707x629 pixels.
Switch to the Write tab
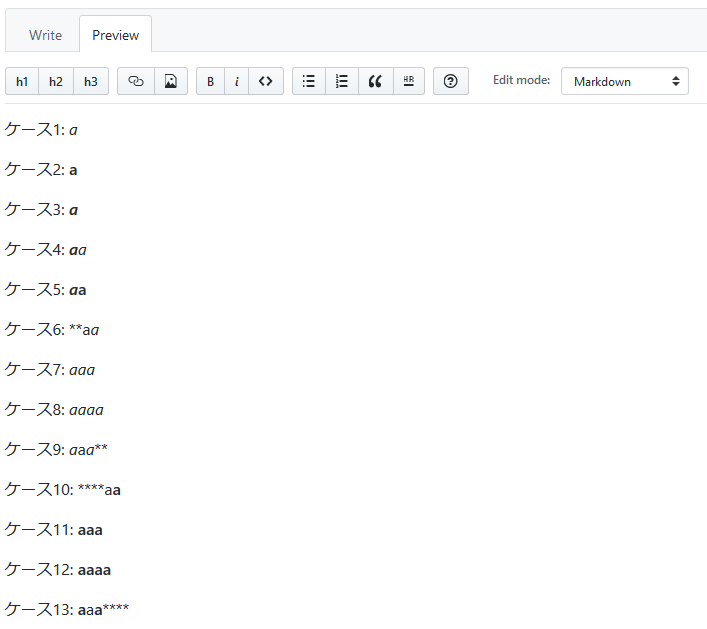click(x=46, y=35)
